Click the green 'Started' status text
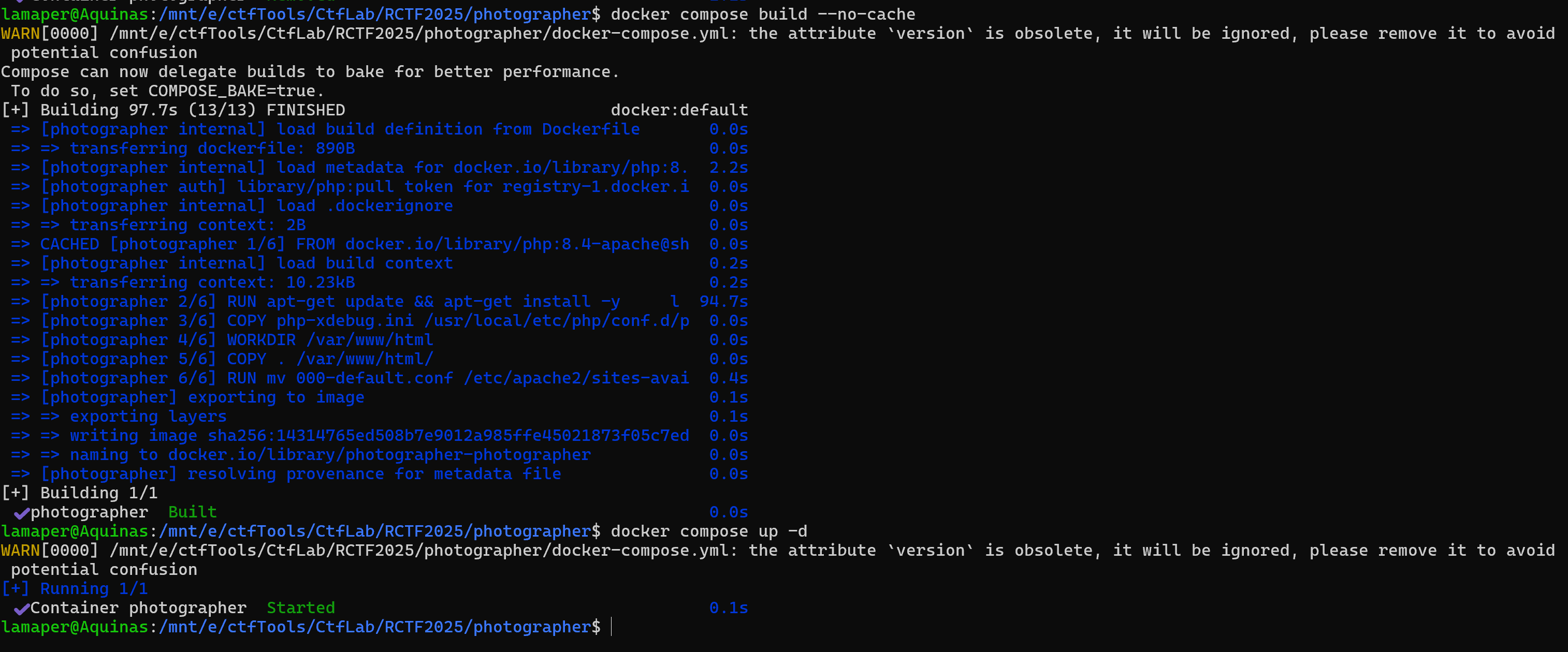This screenshot has height=652, width=1568. click(301, 607)
